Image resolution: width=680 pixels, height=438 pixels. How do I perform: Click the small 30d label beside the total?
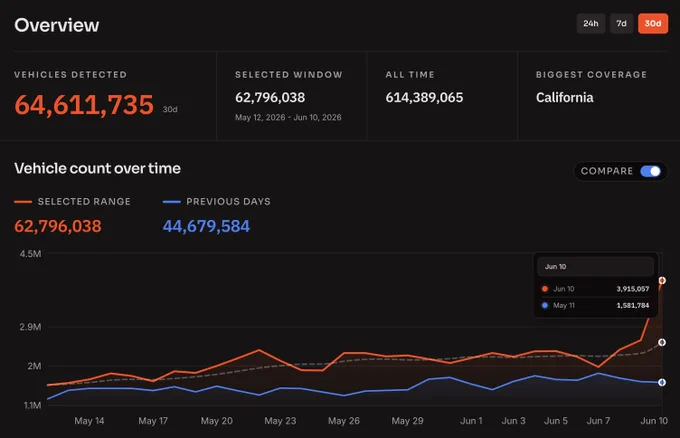tap(170, 109)
